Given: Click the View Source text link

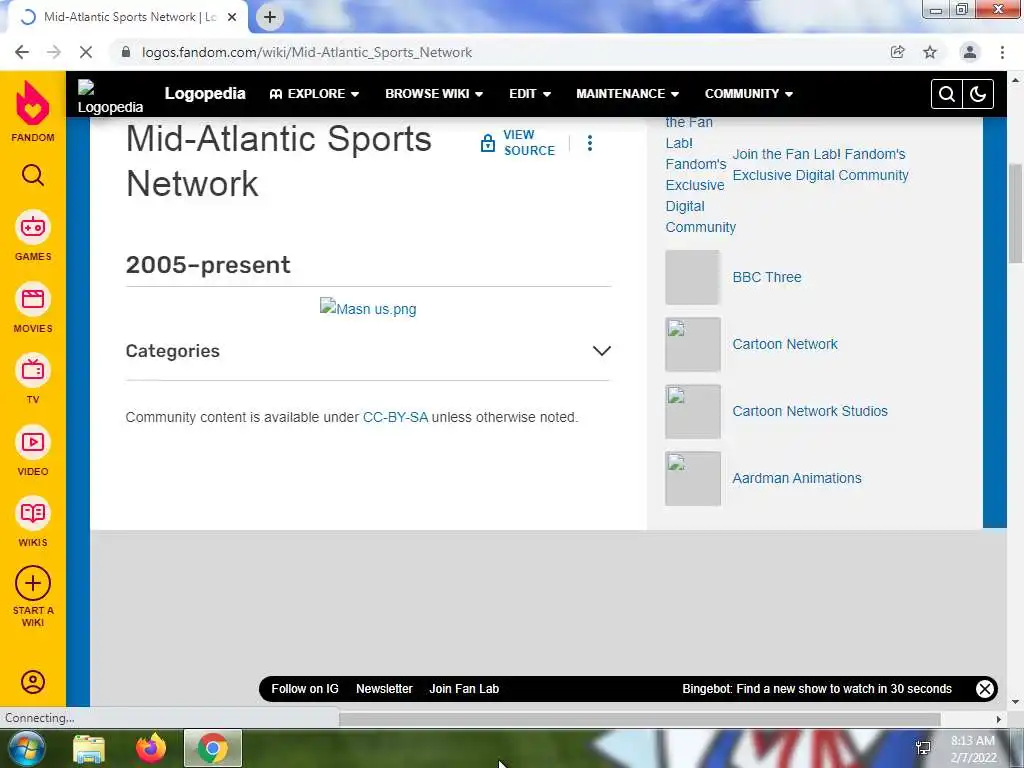Looking at the screenshot, I should point(529,142).
